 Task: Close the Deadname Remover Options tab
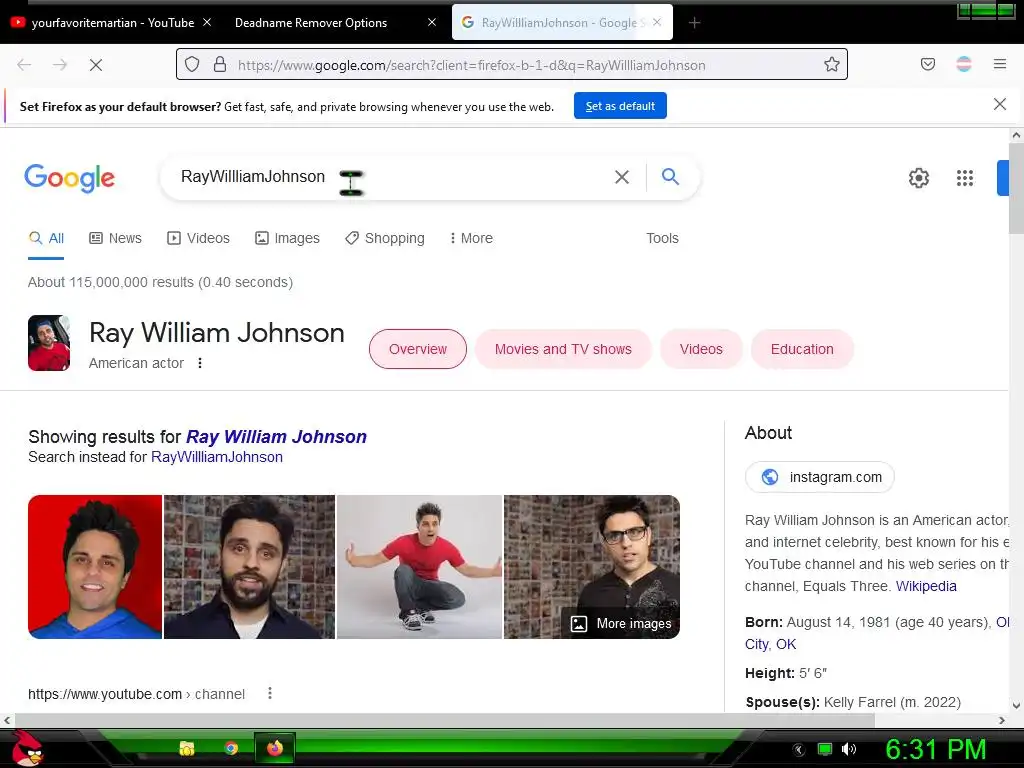(432, 22)
